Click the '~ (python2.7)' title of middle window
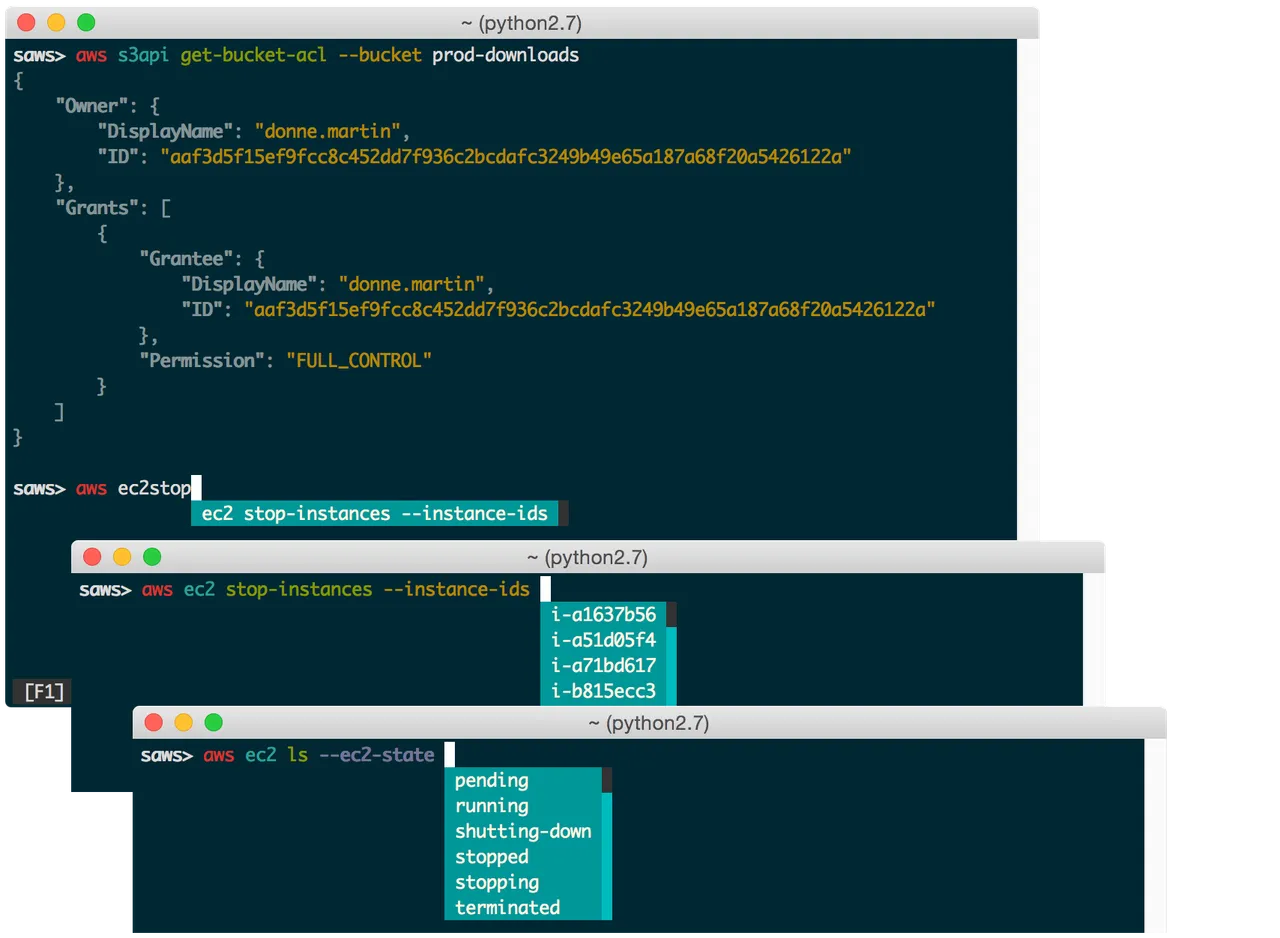The width and height of the screenshot is (1280, 938). [587, 557]
